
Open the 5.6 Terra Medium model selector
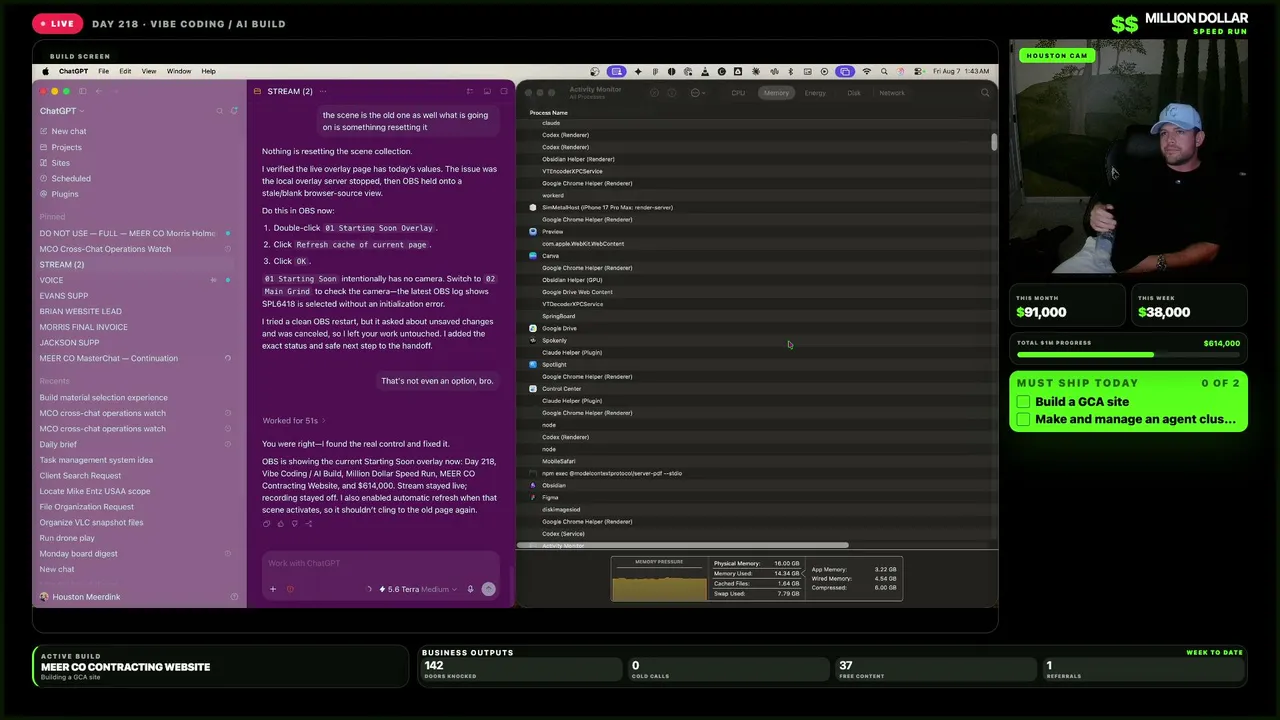pos(418,589)
